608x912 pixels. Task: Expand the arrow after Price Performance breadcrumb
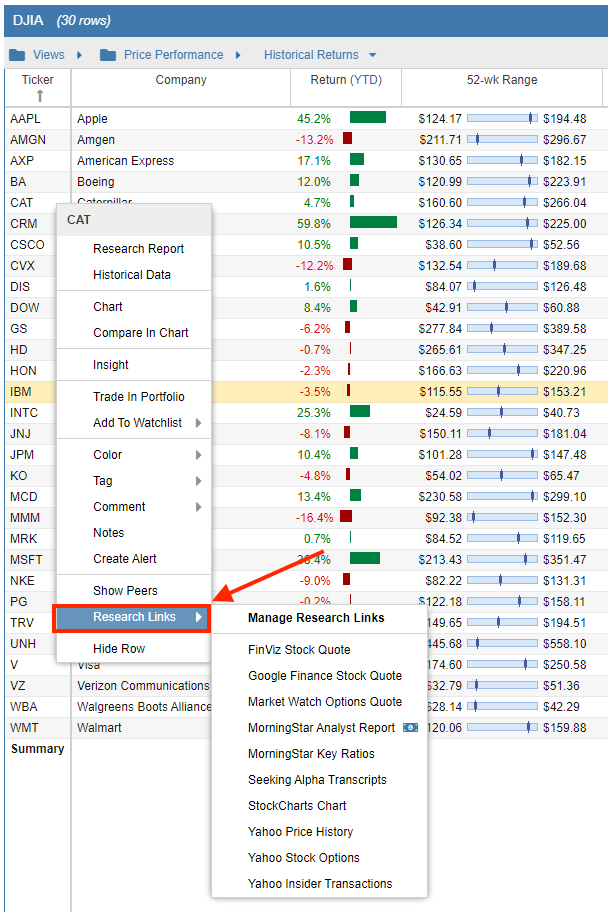point(238,55)
